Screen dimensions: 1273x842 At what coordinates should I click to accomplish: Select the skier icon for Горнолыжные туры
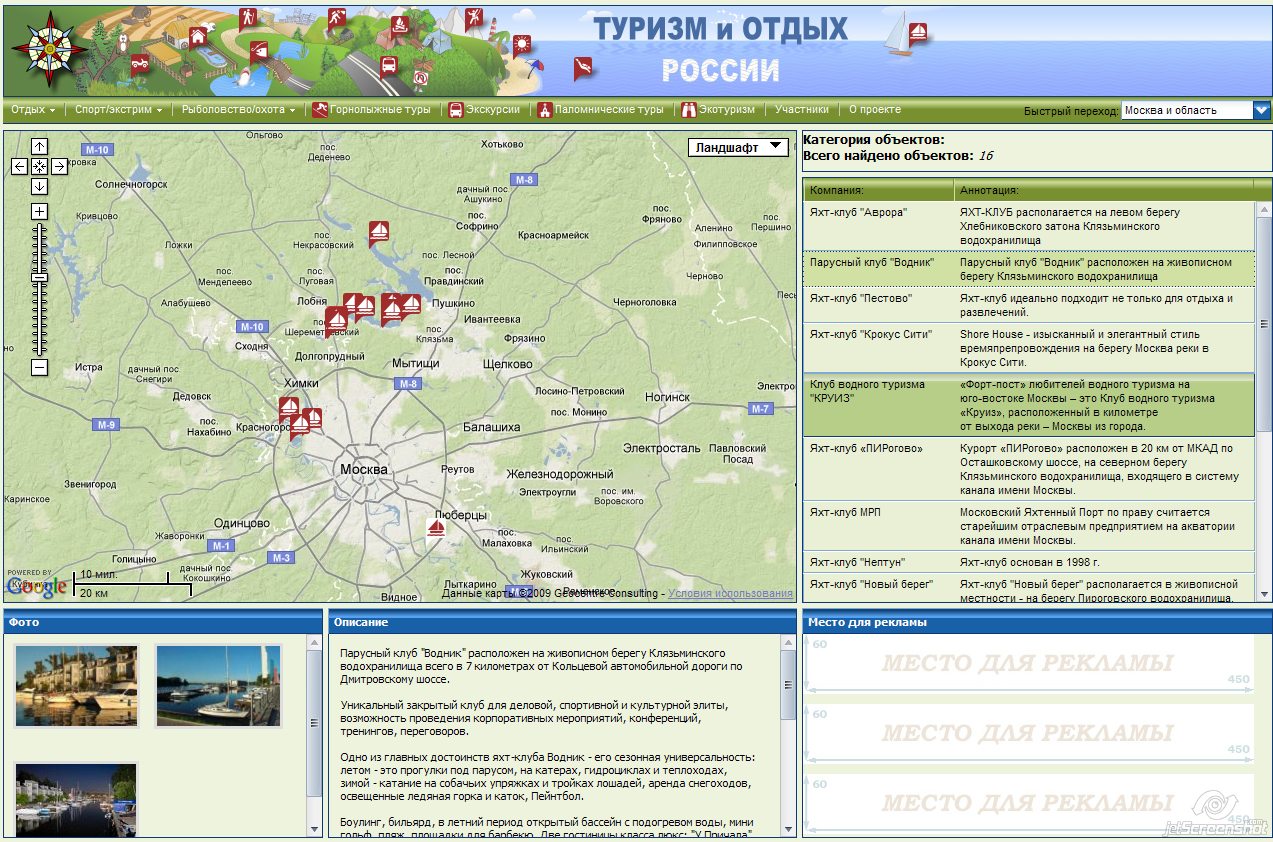pyautogui.click(x=321, y=109)
